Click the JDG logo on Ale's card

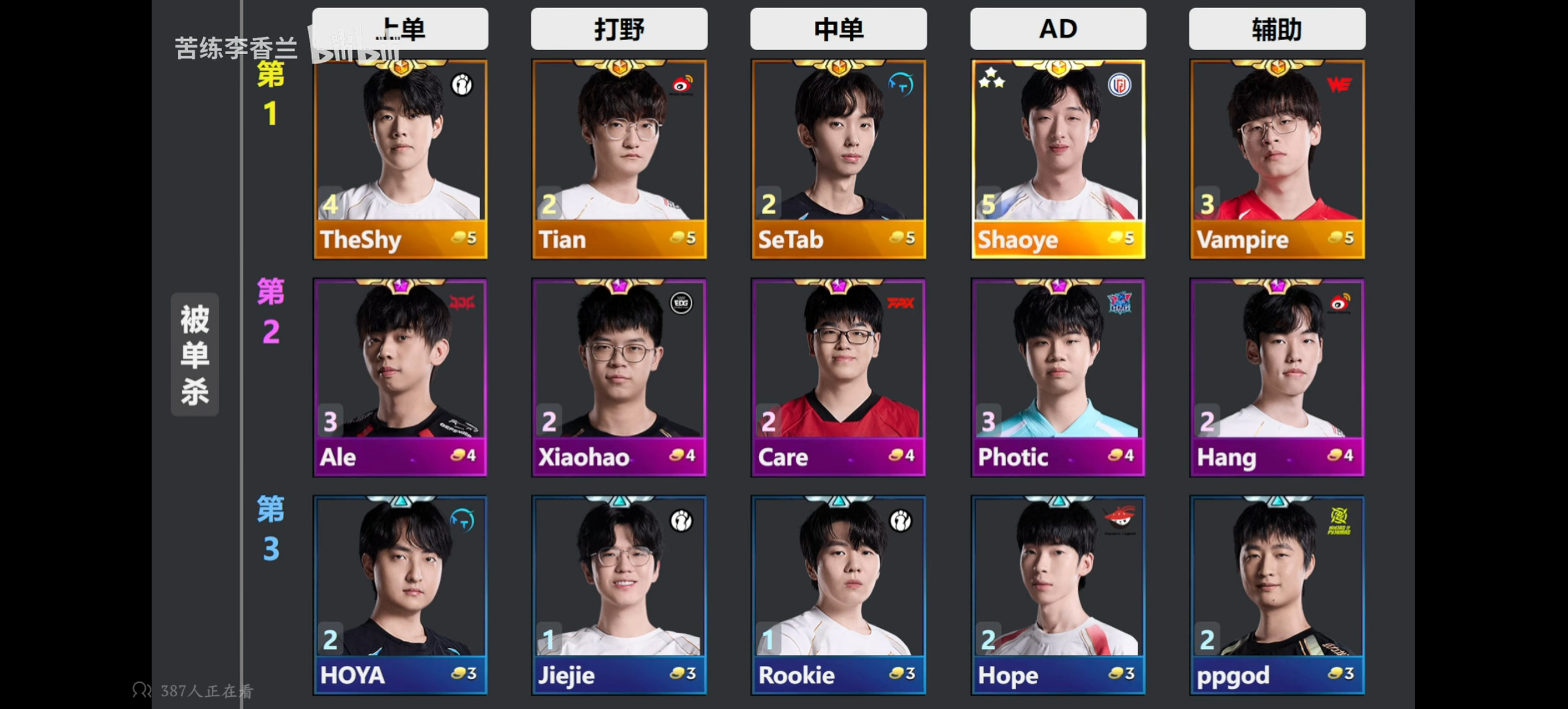click(462, 303)
